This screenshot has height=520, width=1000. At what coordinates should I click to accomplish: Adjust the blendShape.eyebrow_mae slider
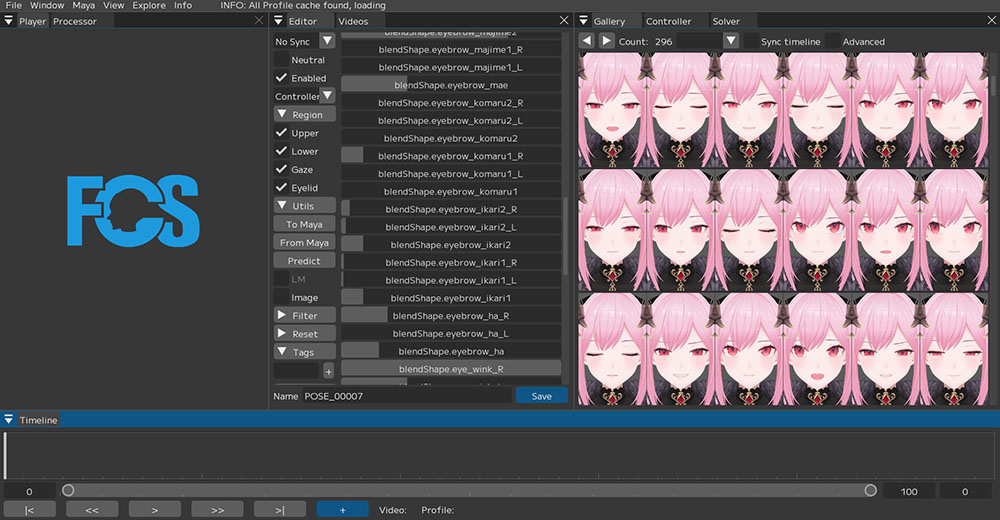[x=451, y=85]
